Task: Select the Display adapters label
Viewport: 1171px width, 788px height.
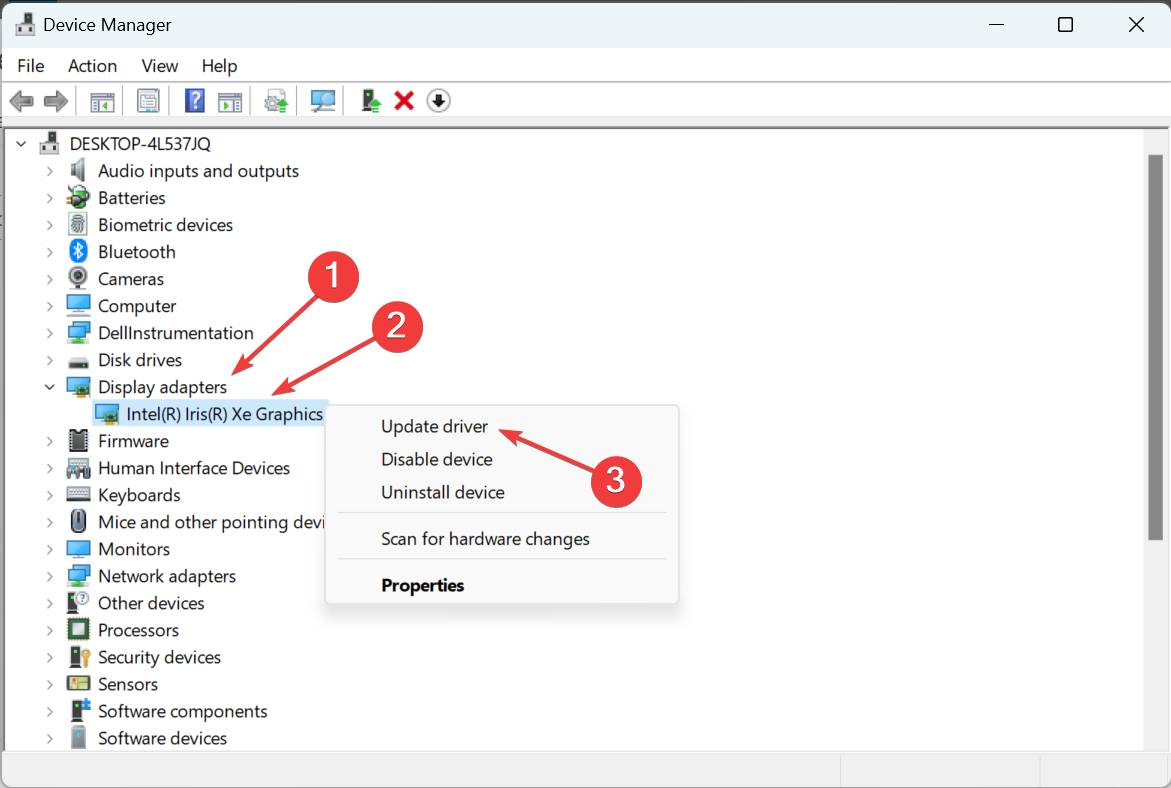Action: click(x=162, y=387)
